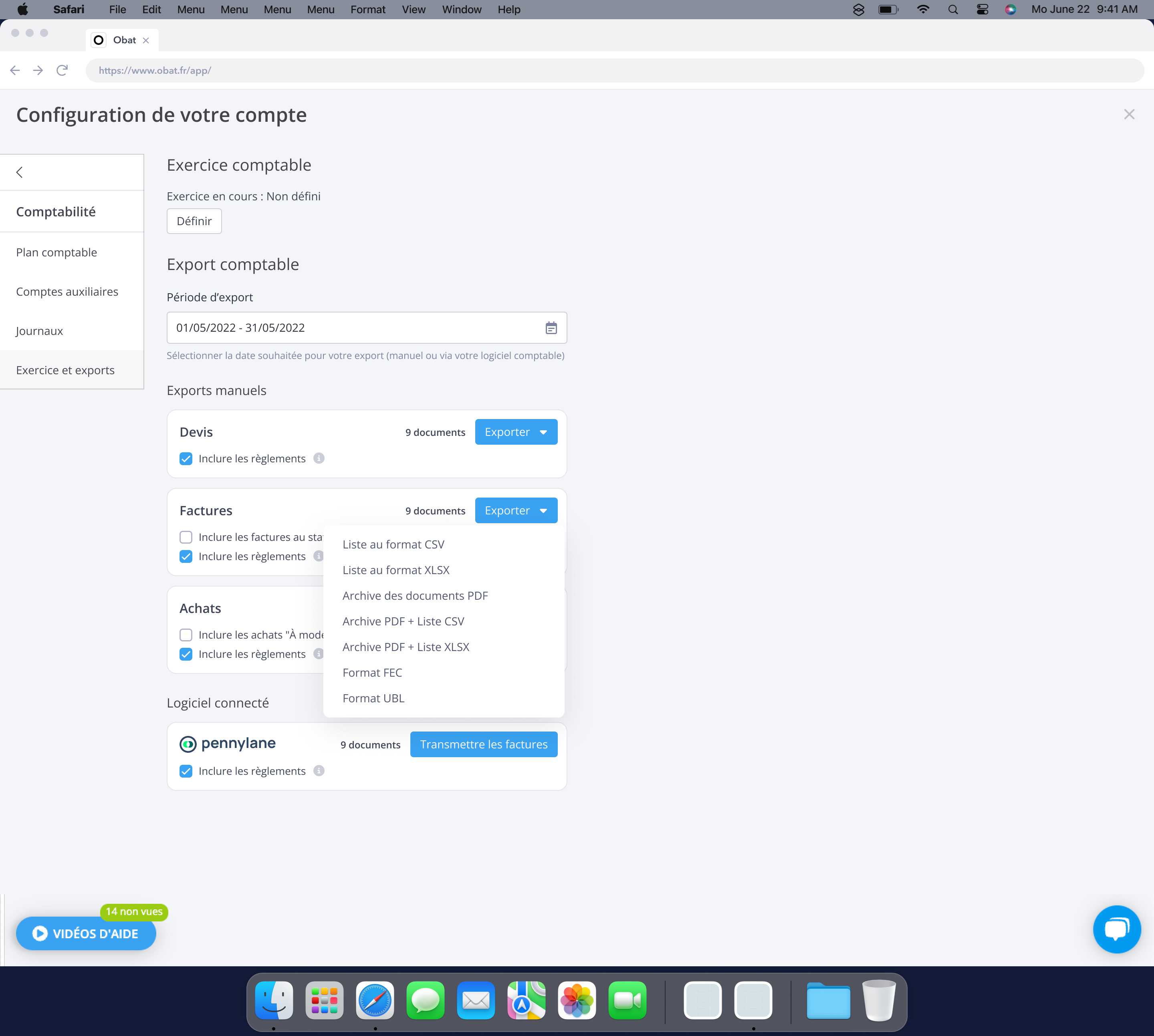Check the Inclure les achats checkbox

point(186,635)
